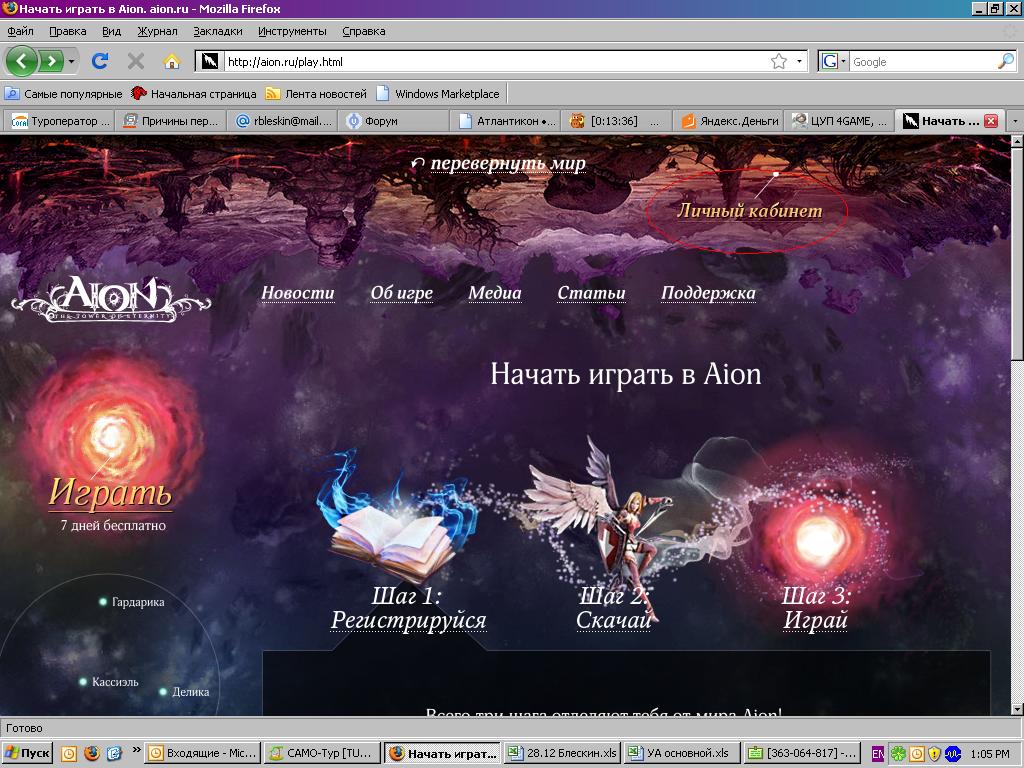
Task: Click the bookmark star in the address bar
Action: tap(779, 61)
